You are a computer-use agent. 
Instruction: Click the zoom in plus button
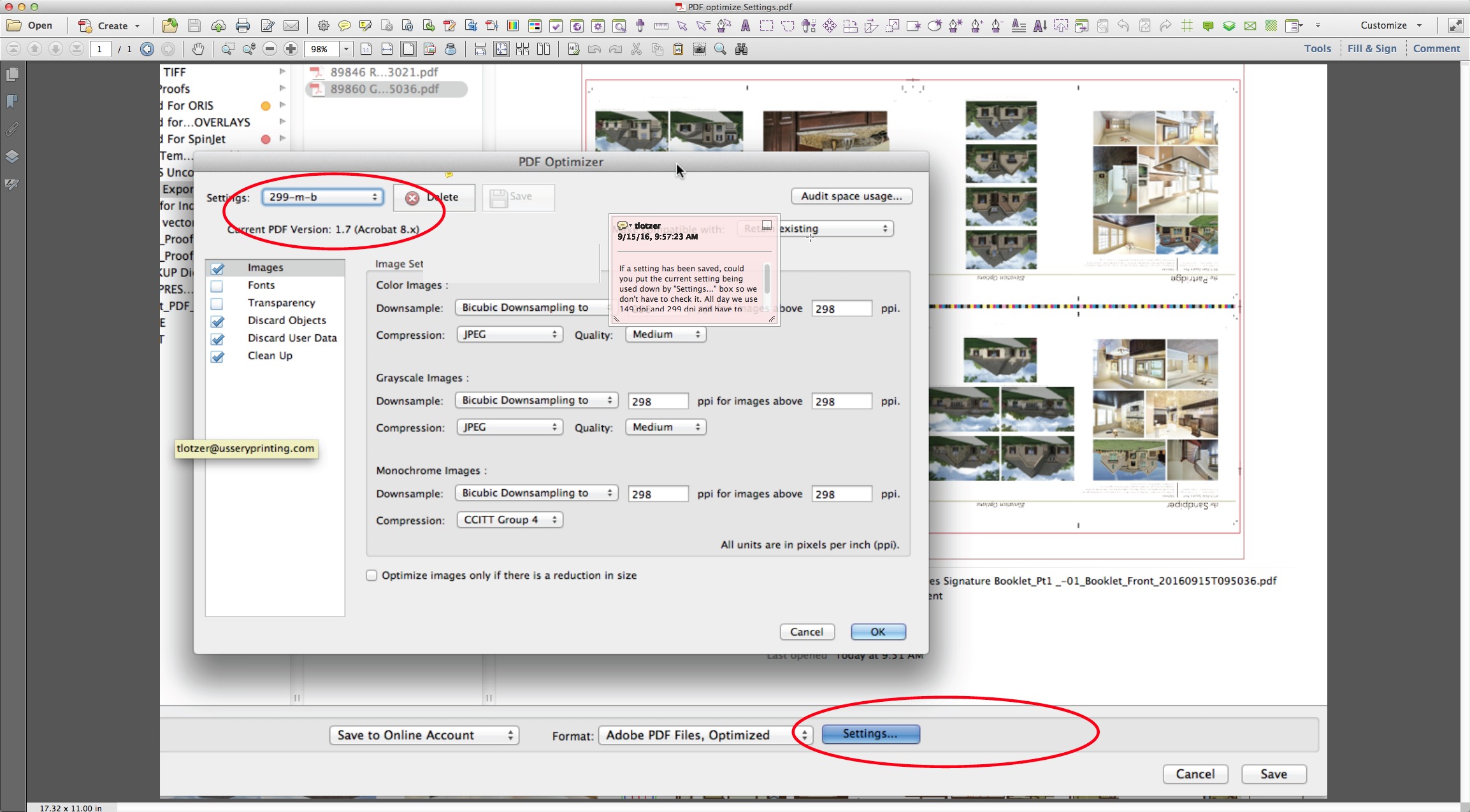click(291, 49)
